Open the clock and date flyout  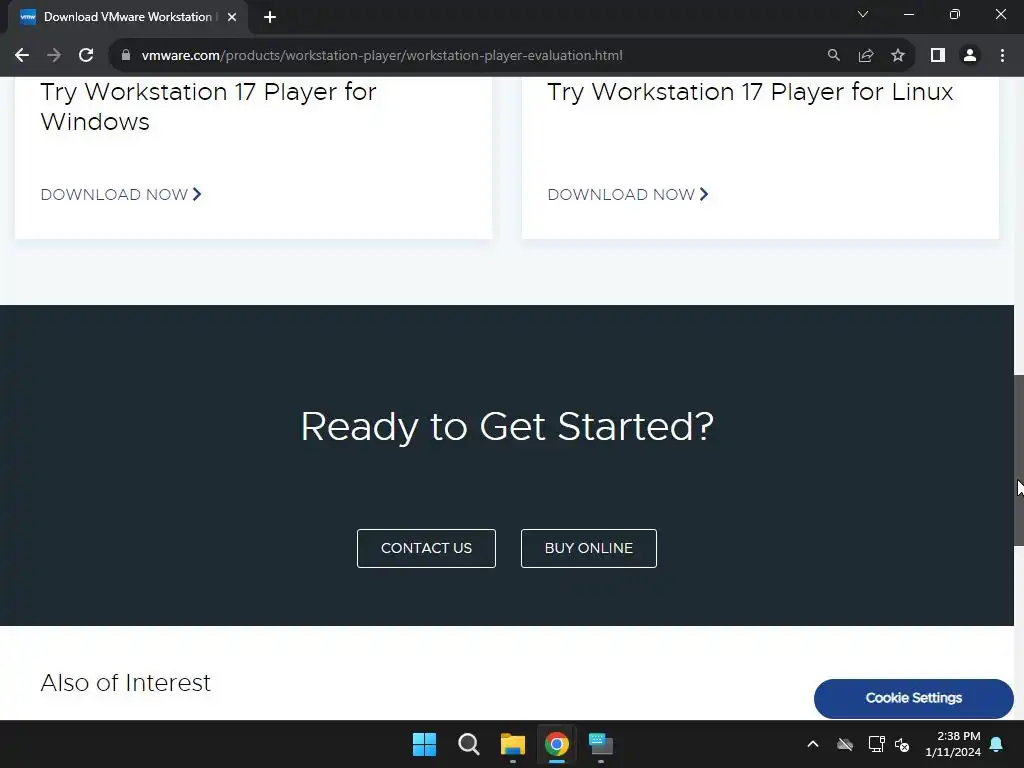point(953,744)
